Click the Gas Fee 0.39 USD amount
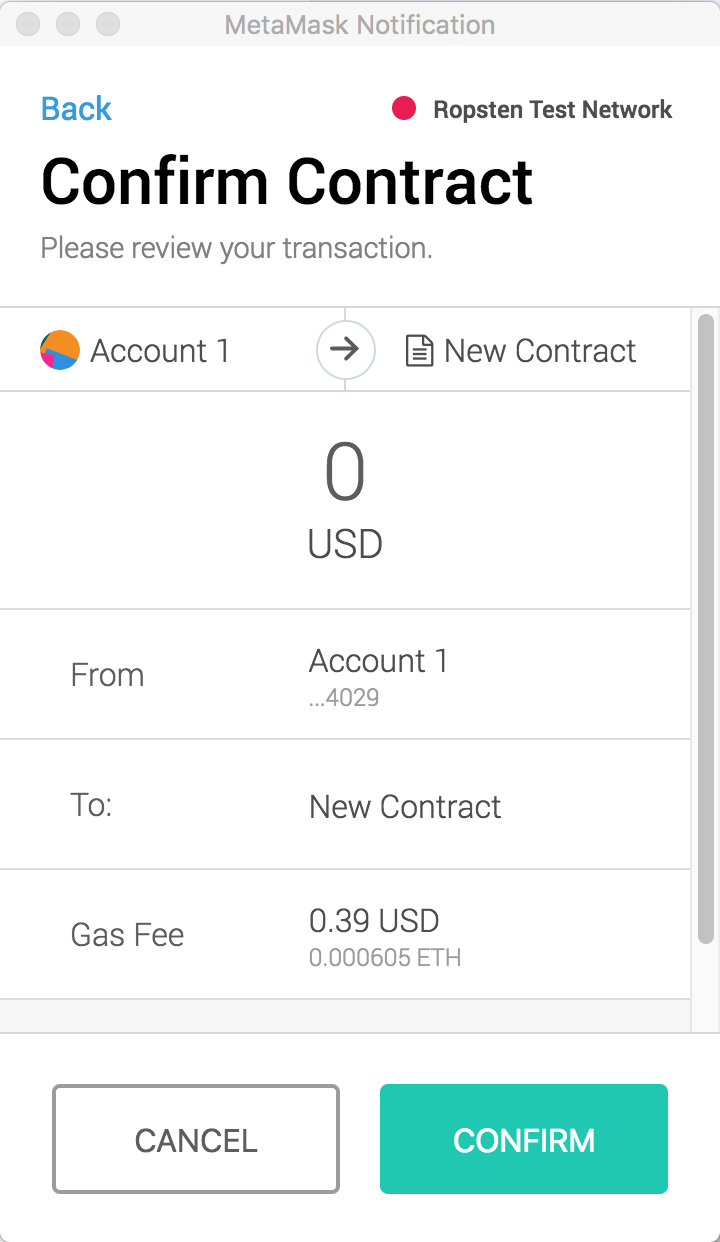720x1242 pixels. coord(374,921)
